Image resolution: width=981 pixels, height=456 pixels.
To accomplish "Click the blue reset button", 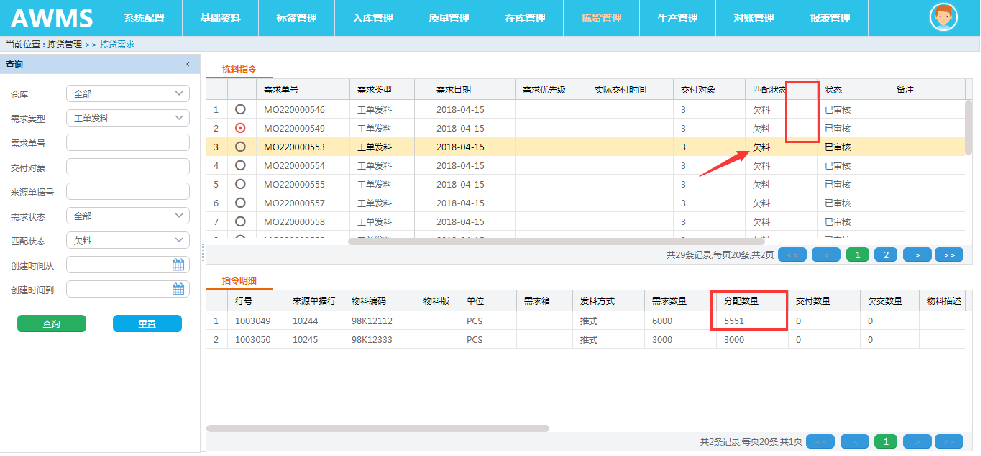I will (147, 324).
